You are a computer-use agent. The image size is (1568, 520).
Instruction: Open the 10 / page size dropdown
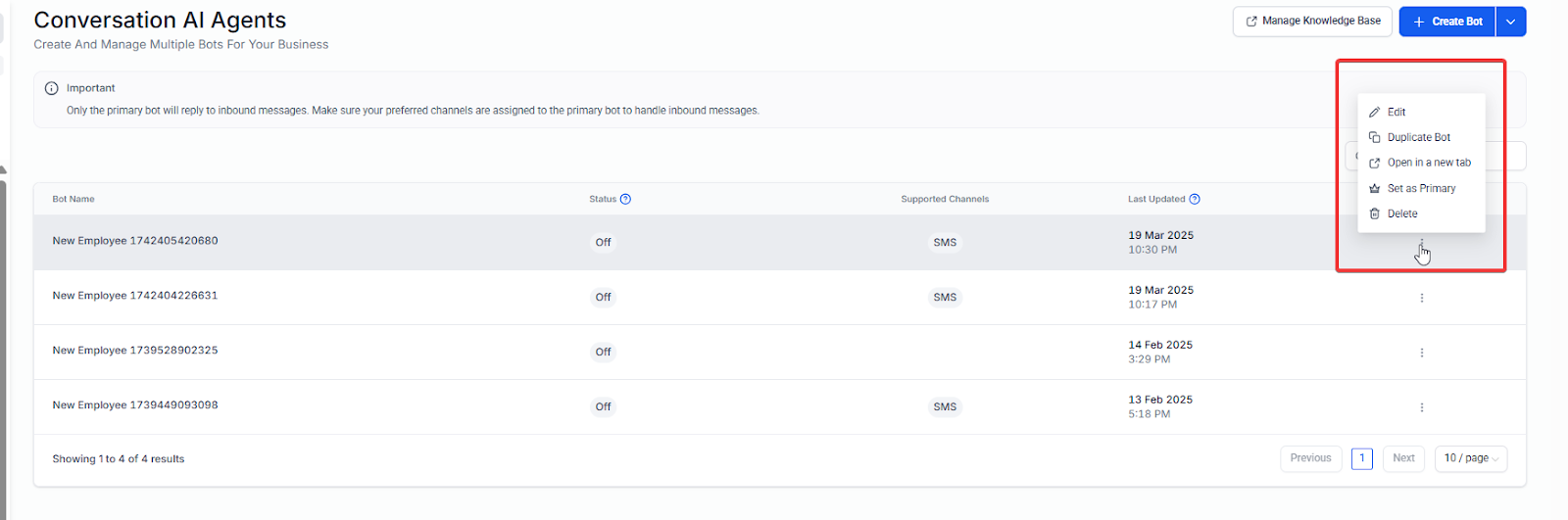[1470, 458]
